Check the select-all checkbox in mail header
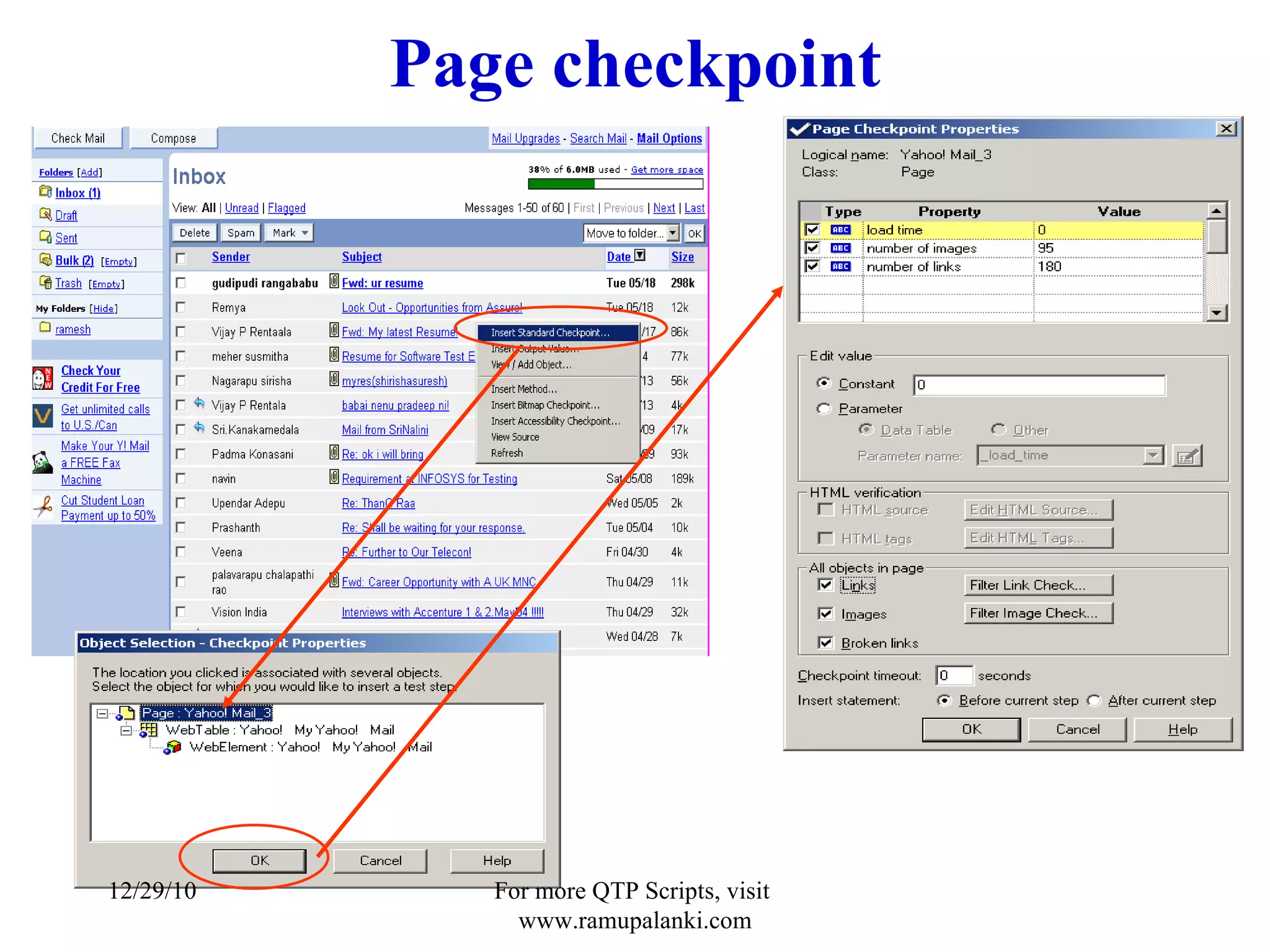Image resolution: width=1270 pixels, height=952 pixels. 181,258
